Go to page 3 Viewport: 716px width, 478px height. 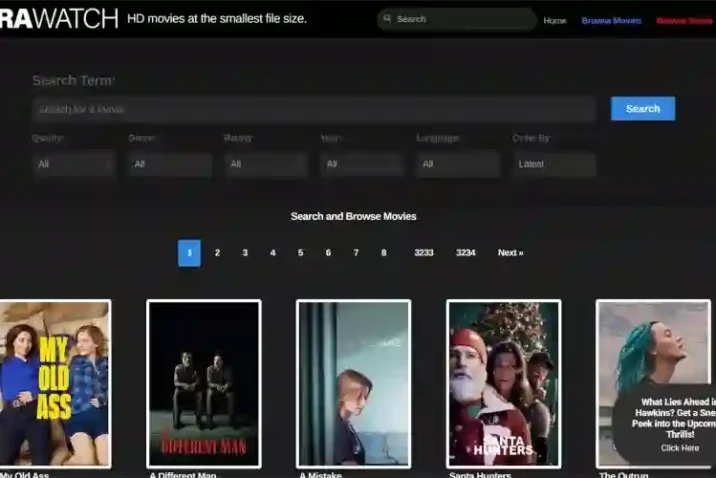245,252
